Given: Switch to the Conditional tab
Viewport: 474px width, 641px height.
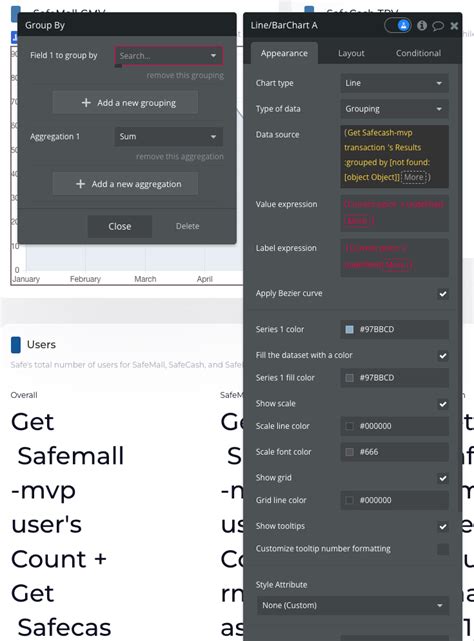Looking at the screenshot, I should pyautogui.click(x=418, y=53).
